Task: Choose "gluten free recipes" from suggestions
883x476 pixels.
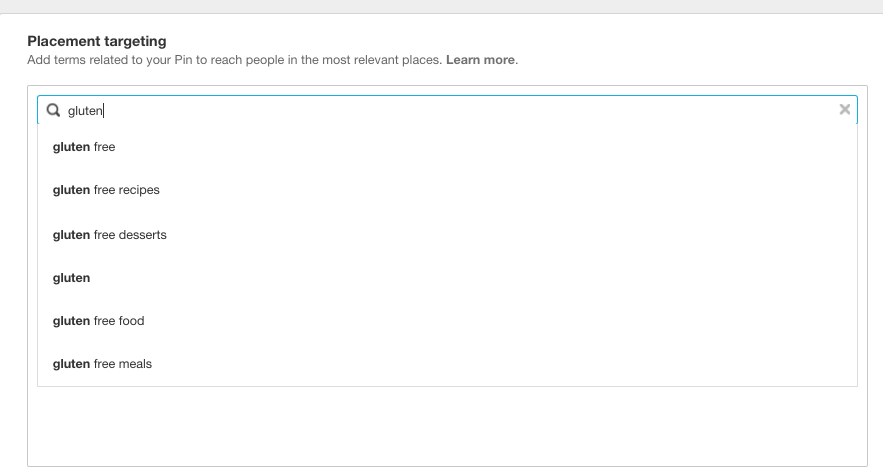Action: click(106, 190)
